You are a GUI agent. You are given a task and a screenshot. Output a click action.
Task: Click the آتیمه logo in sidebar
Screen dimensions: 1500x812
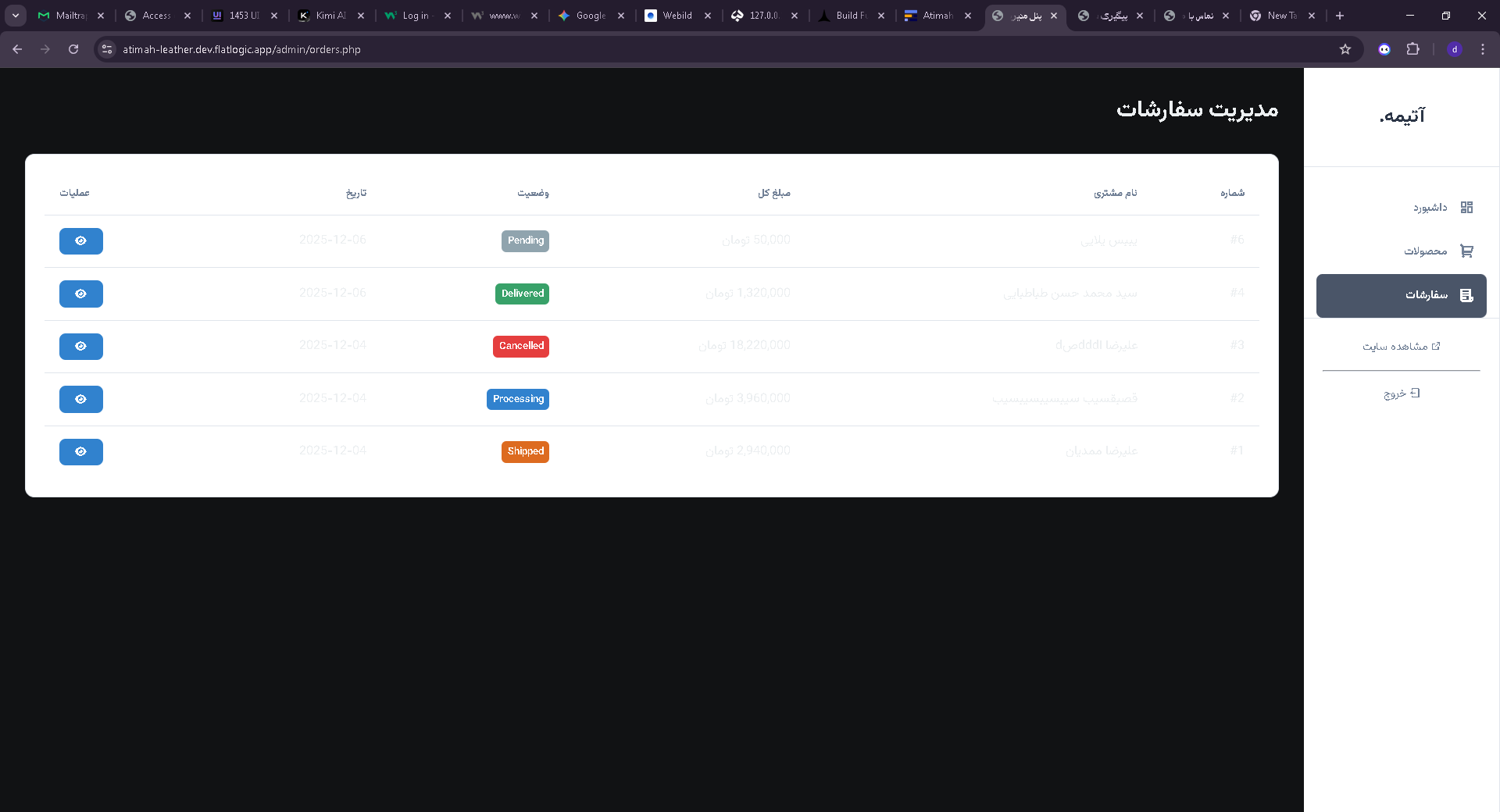click(1402, 116)
